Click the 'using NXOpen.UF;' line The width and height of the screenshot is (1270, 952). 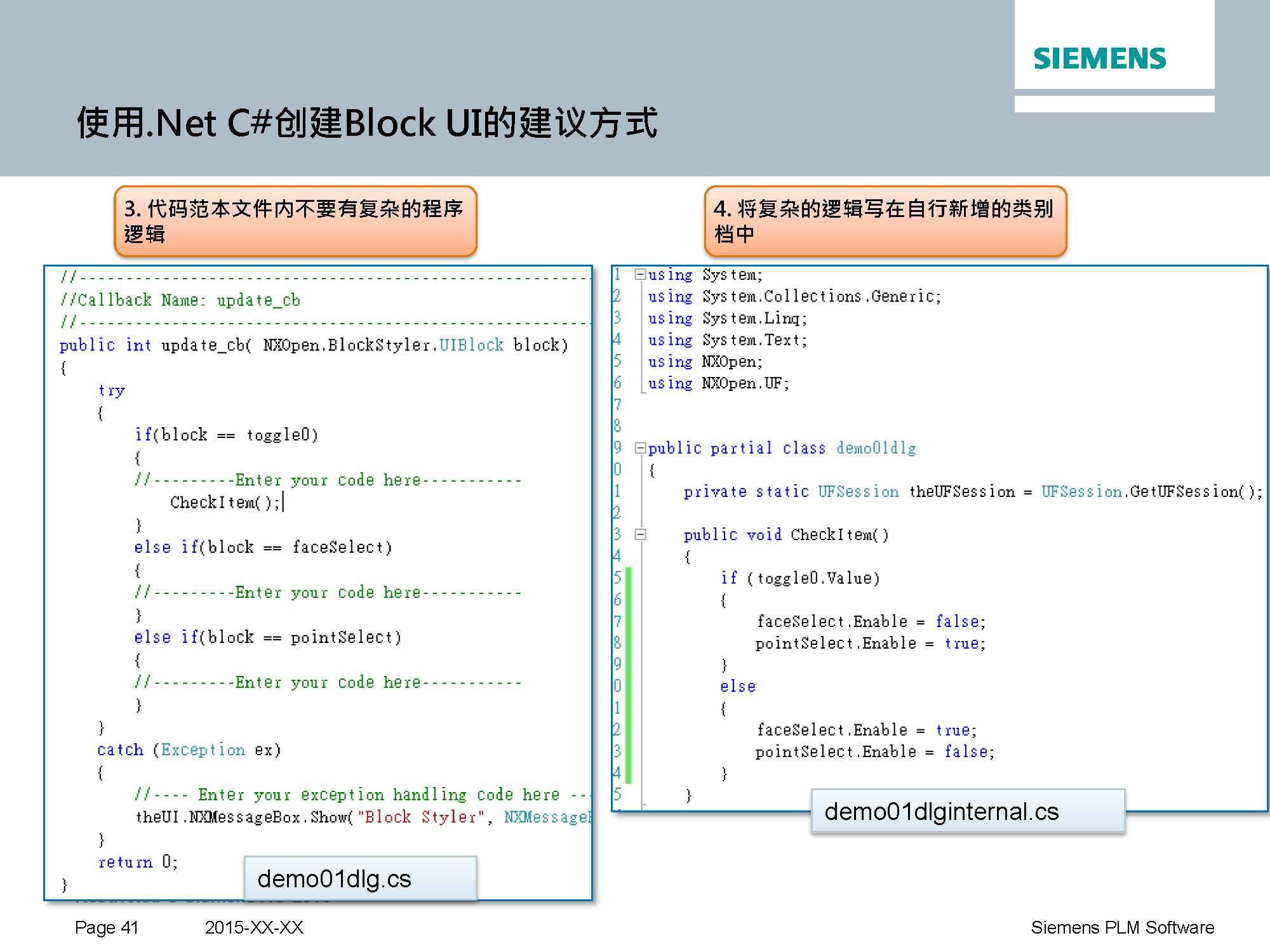(719, 383)
